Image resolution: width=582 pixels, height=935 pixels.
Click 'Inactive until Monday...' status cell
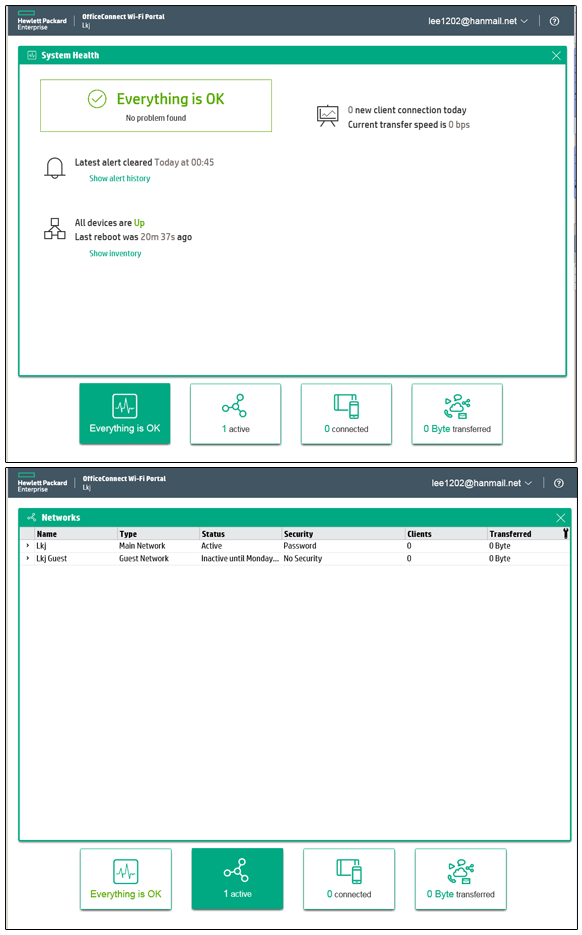[x=240, y=558]
